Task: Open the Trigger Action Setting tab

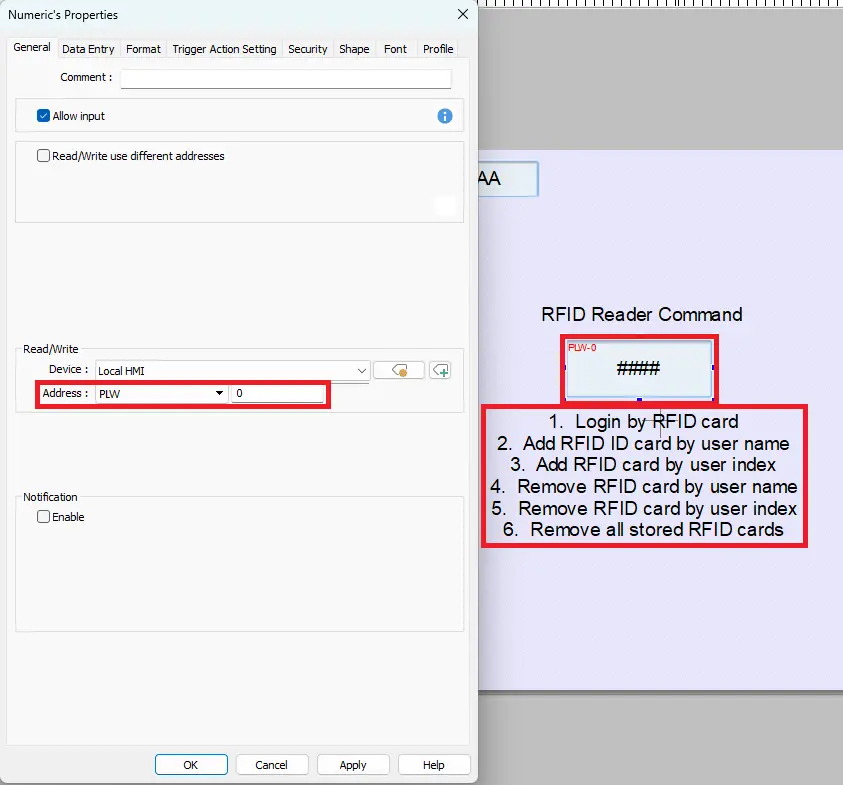Action: (224, 48)
